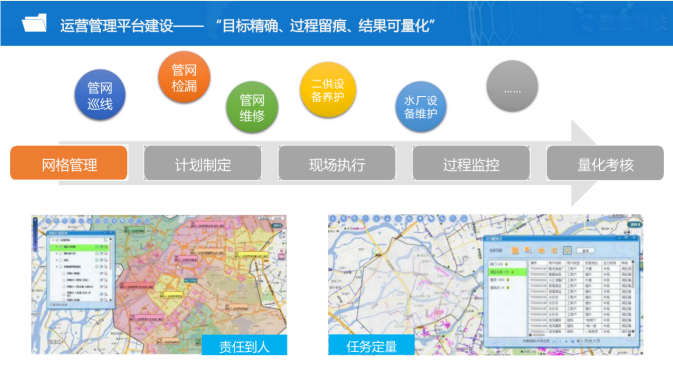Viewport: 673px width, 381px height.
Task: Jump to the 量化考核 step
Action: tap(605, 163)
